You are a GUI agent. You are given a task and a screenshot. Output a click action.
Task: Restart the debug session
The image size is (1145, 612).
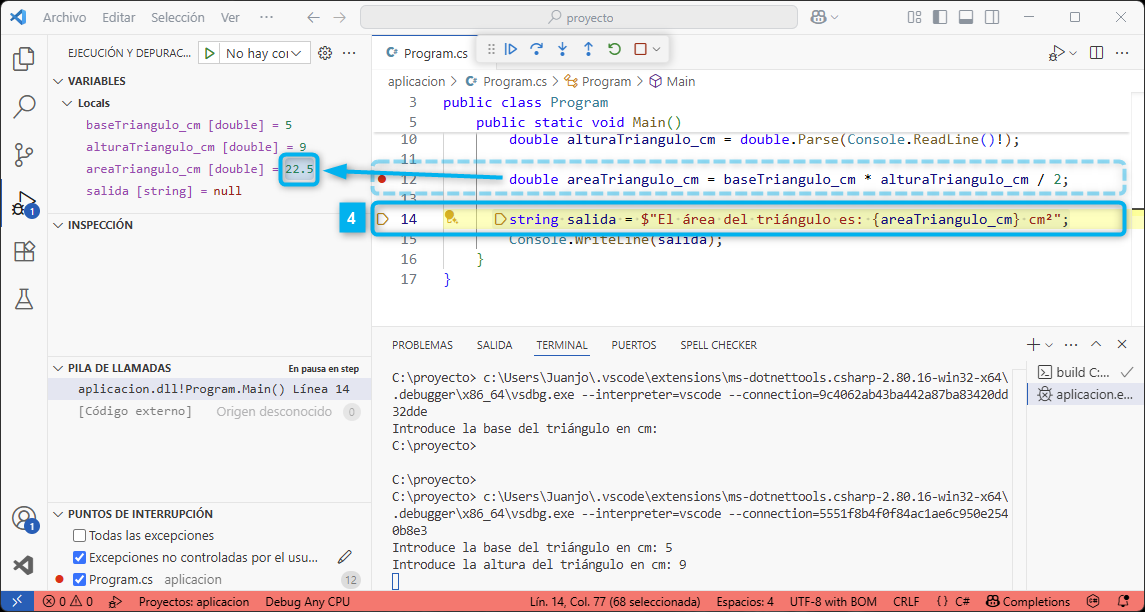[x=614, y=49]
